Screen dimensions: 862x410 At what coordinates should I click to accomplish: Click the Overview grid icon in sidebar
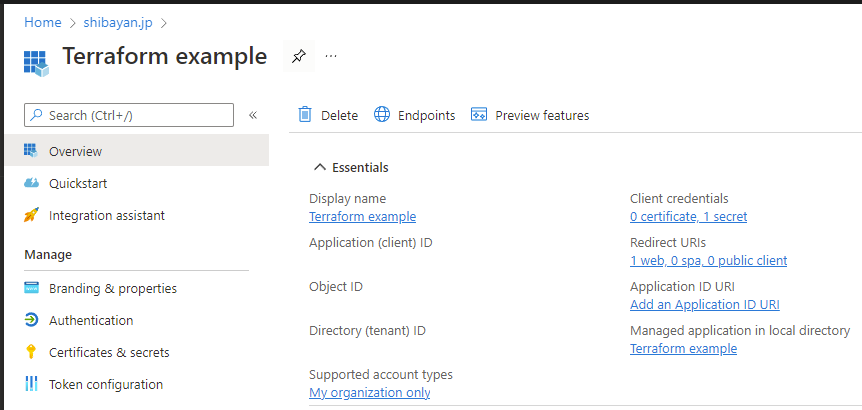click(31, 151)
